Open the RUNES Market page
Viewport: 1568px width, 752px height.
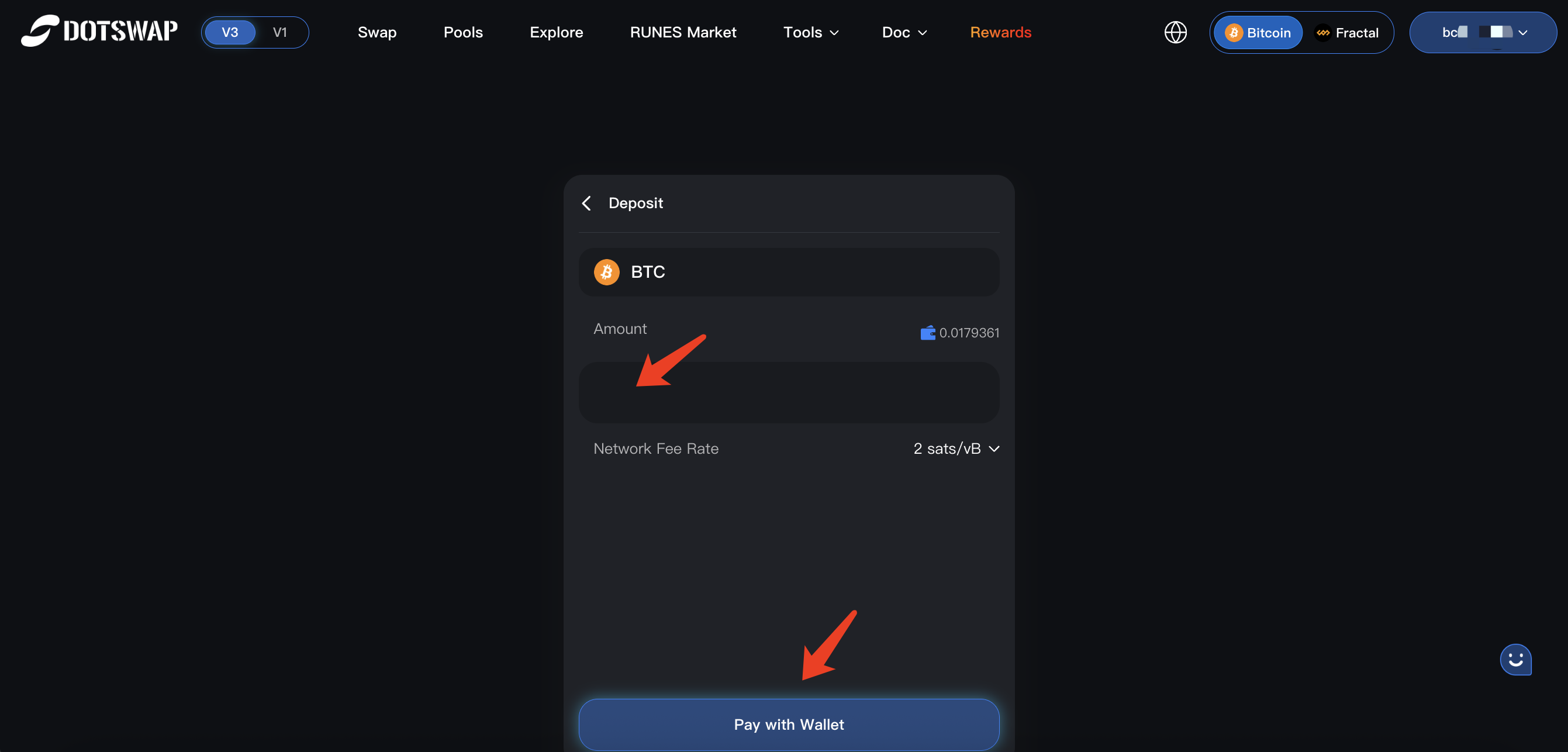pyautogui.click(x=682, y=32)
